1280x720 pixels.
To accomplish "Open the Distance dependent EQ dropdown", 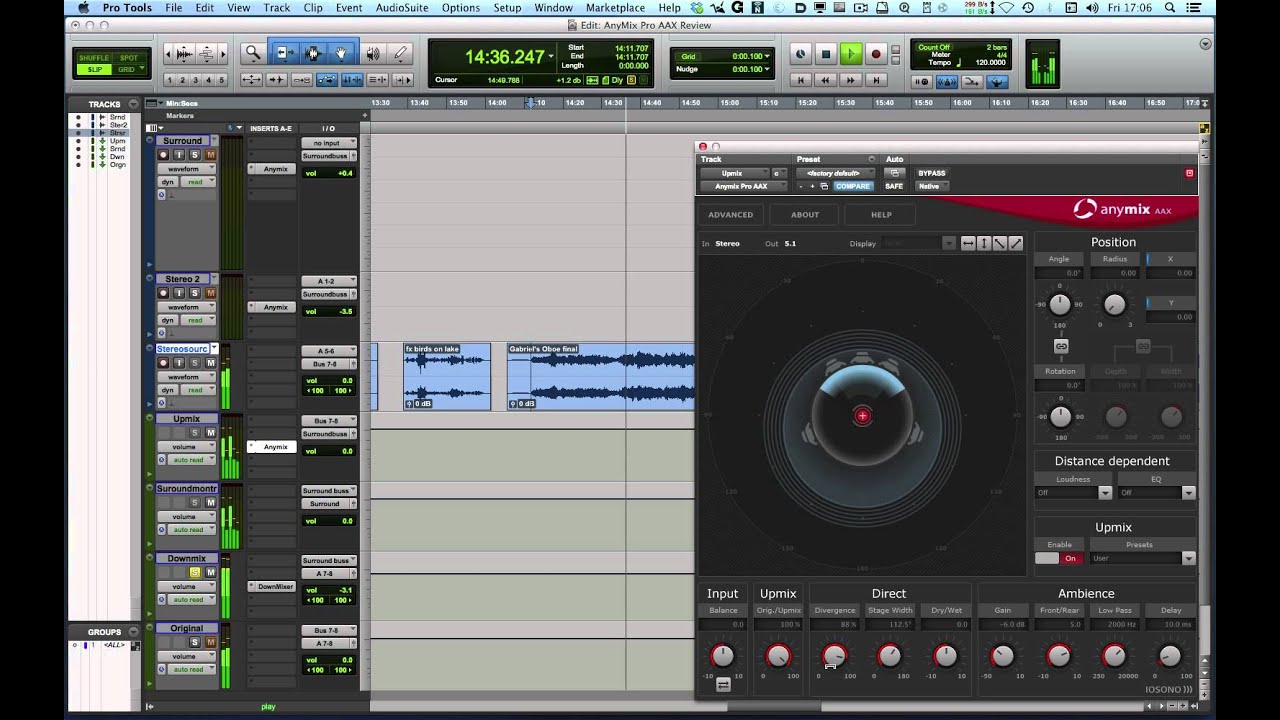I will (x=1157, y=493).
